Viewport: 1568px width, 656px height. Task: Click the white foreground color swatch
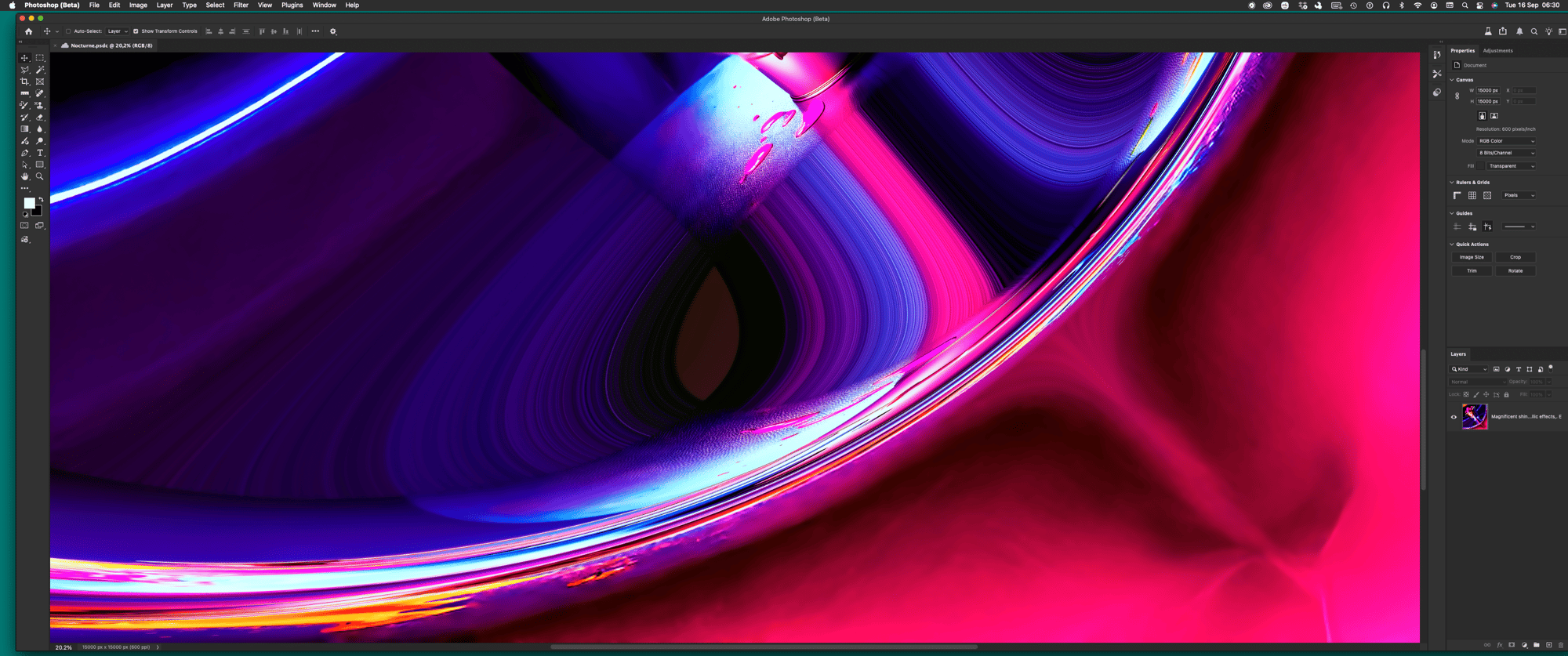tap(29, 203)
